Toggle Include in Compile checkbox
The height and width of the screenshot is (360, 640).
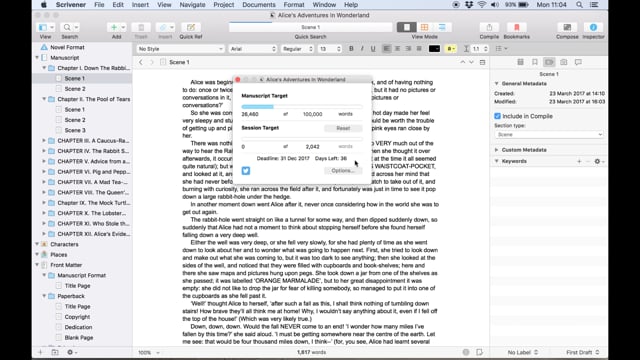(497, 116)
